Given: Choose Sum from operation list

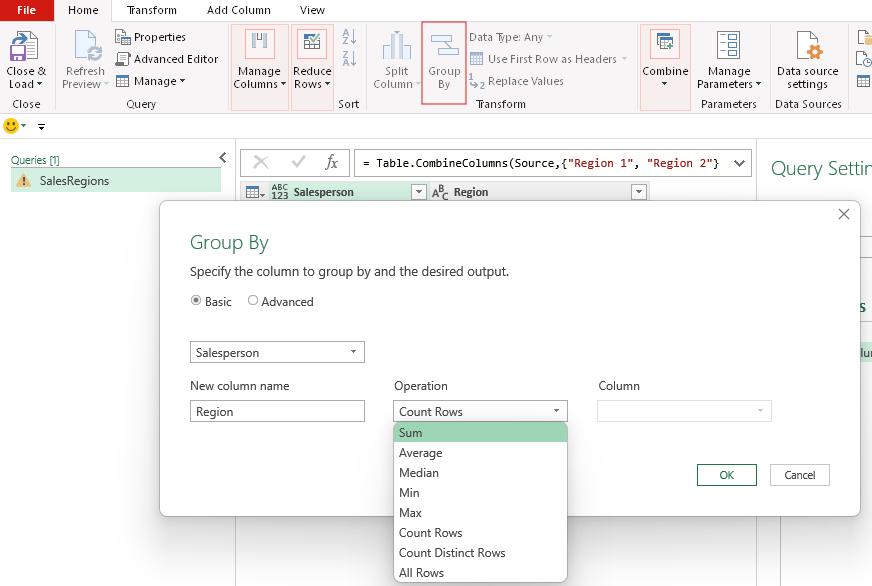Looking at the screenshot, I should click(x=480, y=433).
